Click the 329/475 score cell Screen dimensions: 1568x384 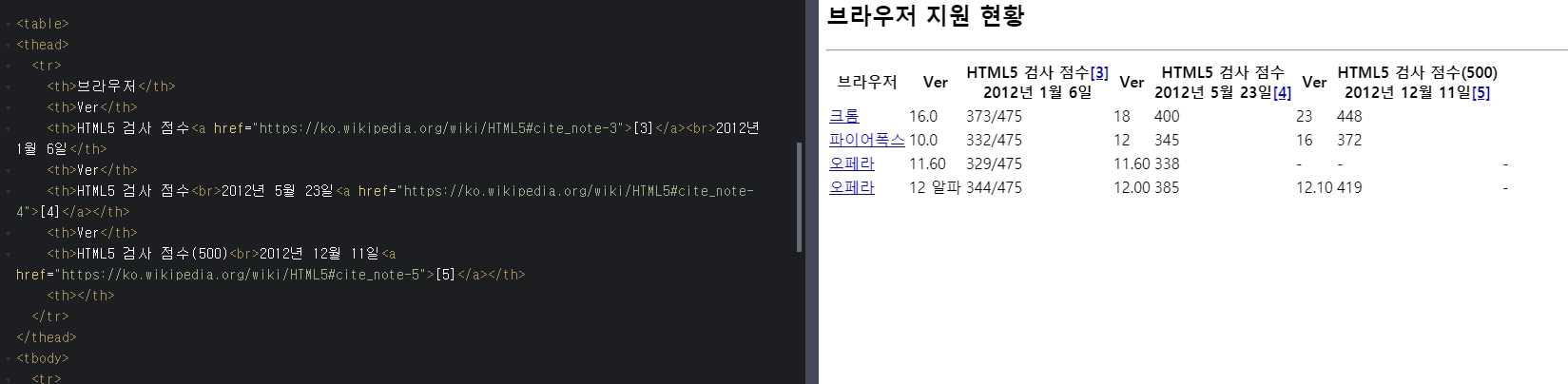pyautogui.click(x=994, y=163)
